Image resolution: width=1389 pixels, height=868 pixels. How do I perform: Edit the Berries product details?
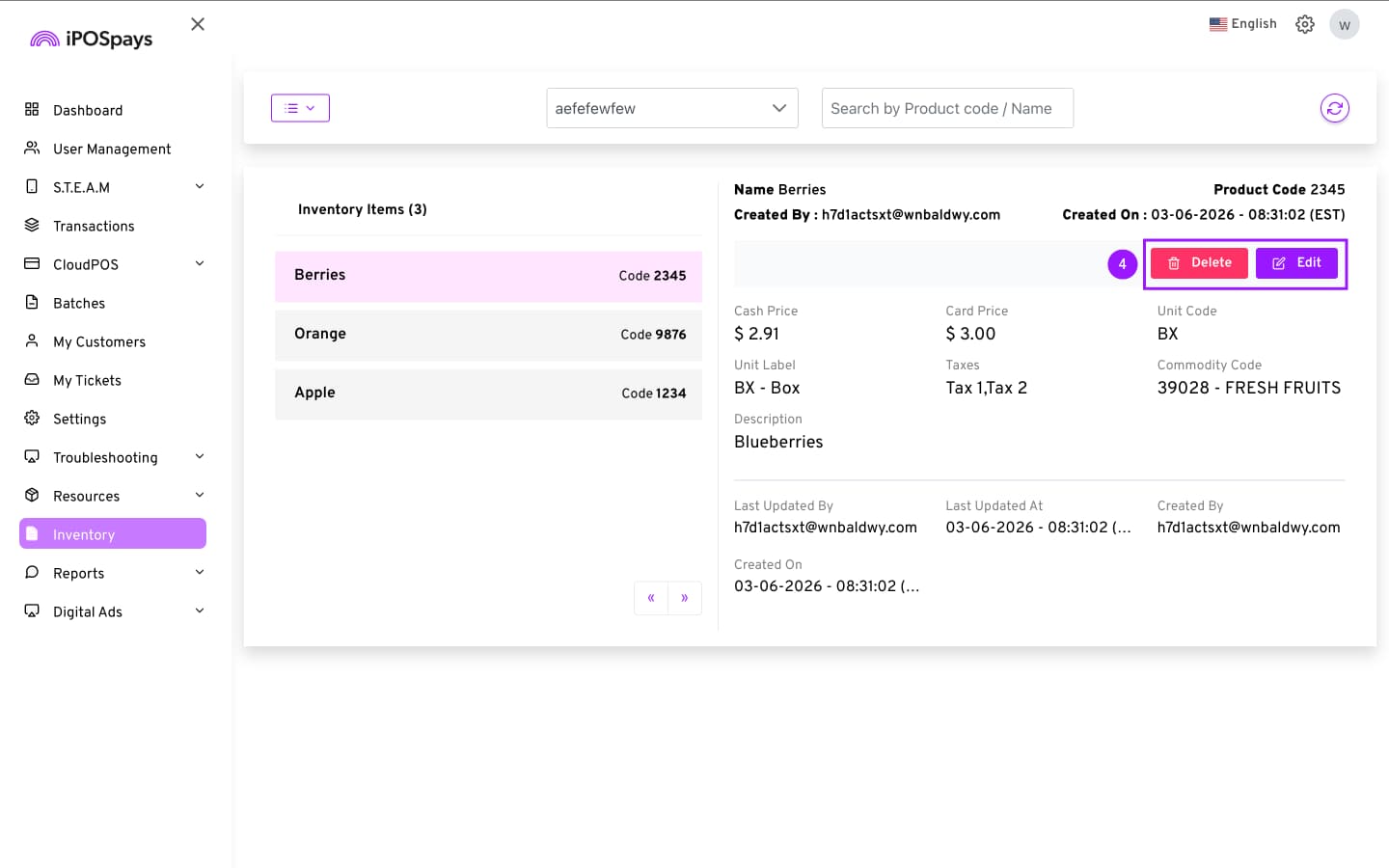pyautogui.click(x=1296, y=262)
